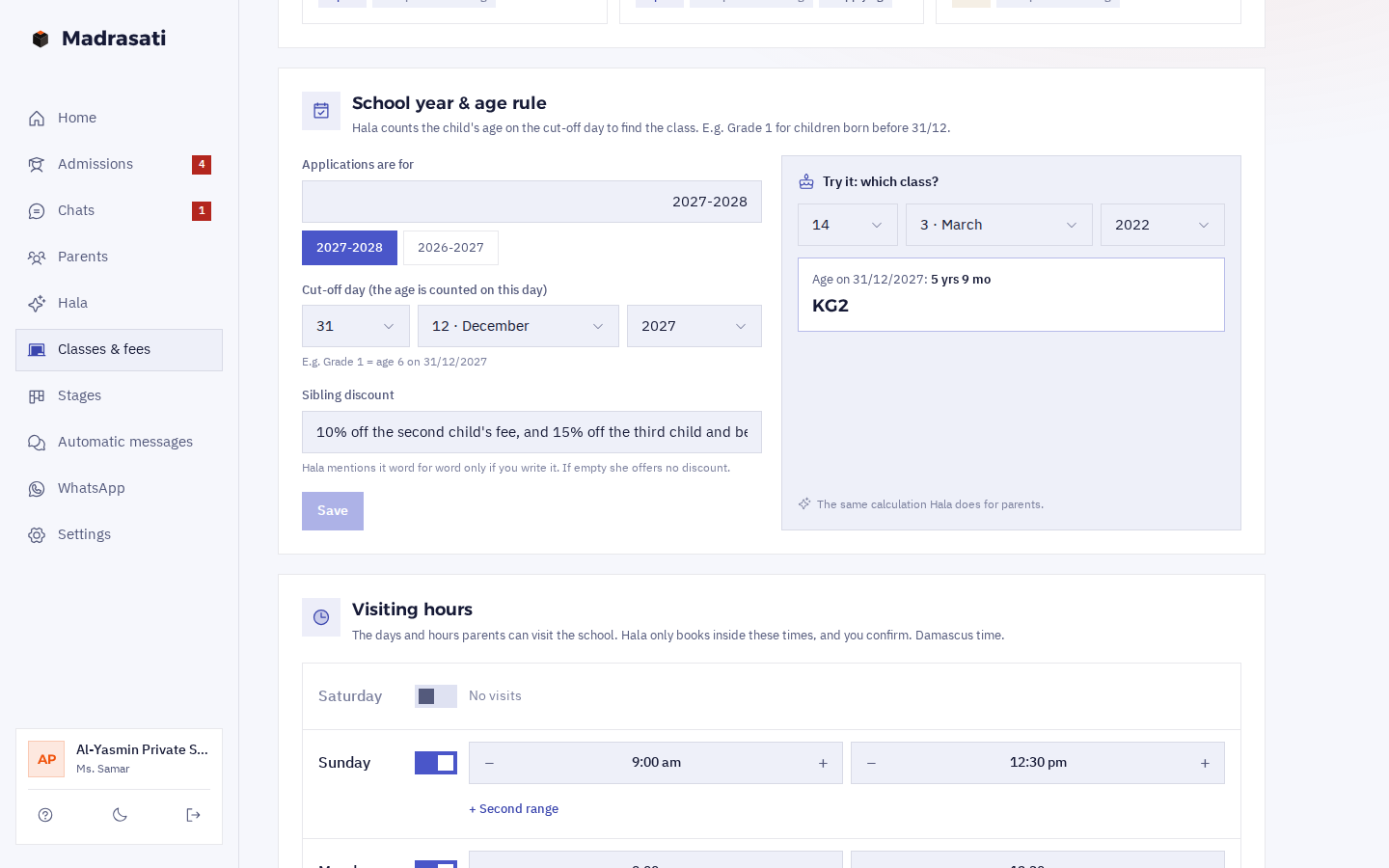Screen dimensions: 1389x868
Task: Open the cut-off year 2027 dropdown
Action: click(x=694, y=326)
